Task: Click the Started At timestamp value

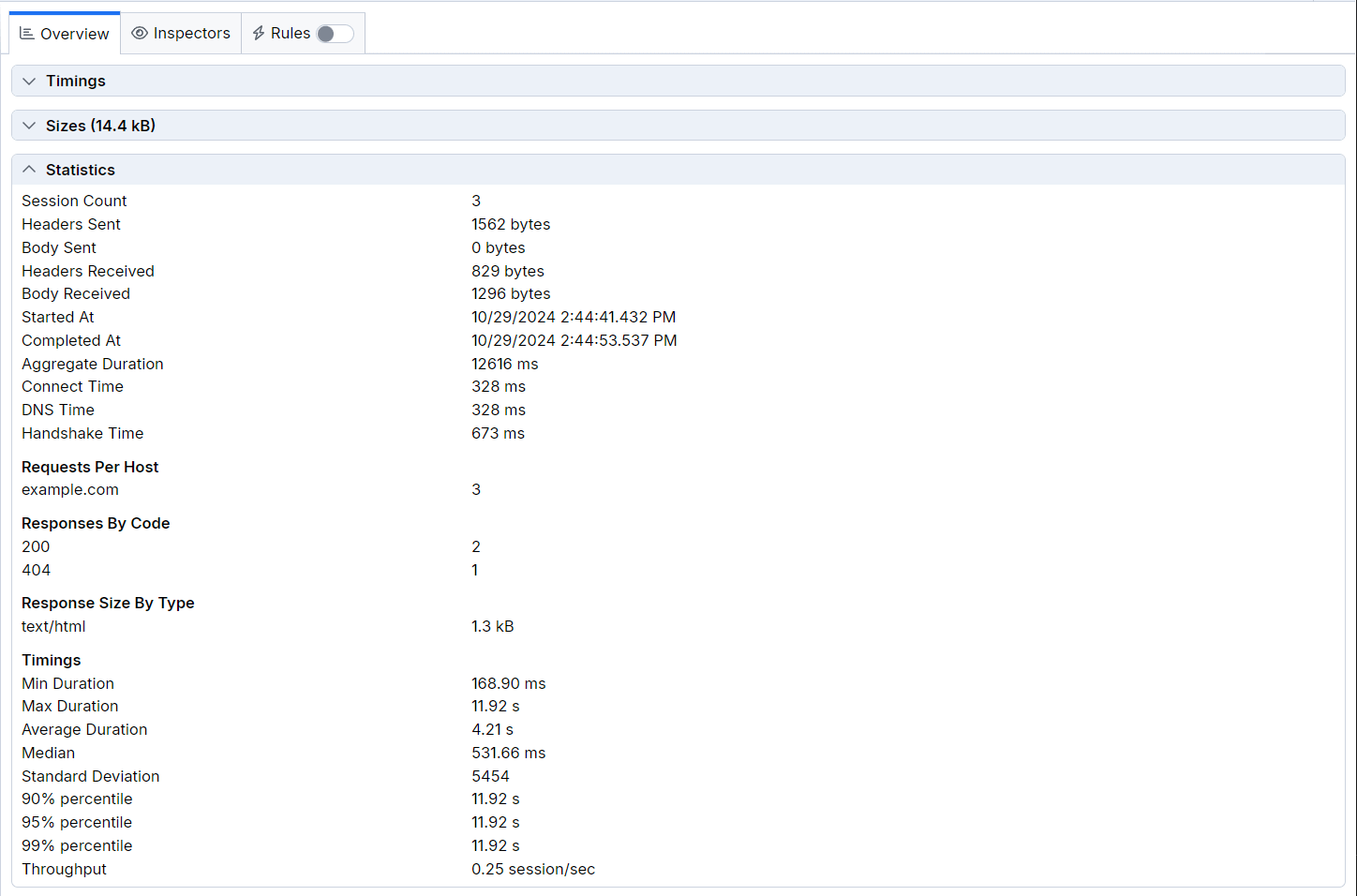Action: click(x=574, y=317)
